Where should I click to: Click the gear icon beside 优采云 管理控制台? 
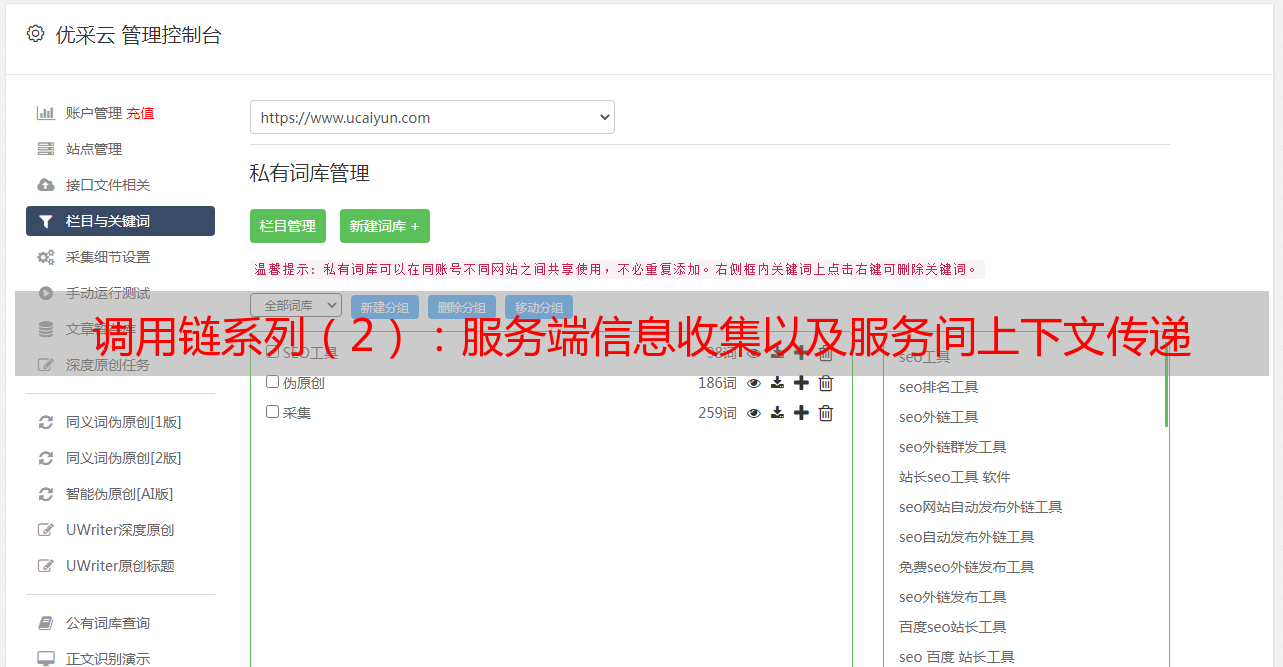36,34
